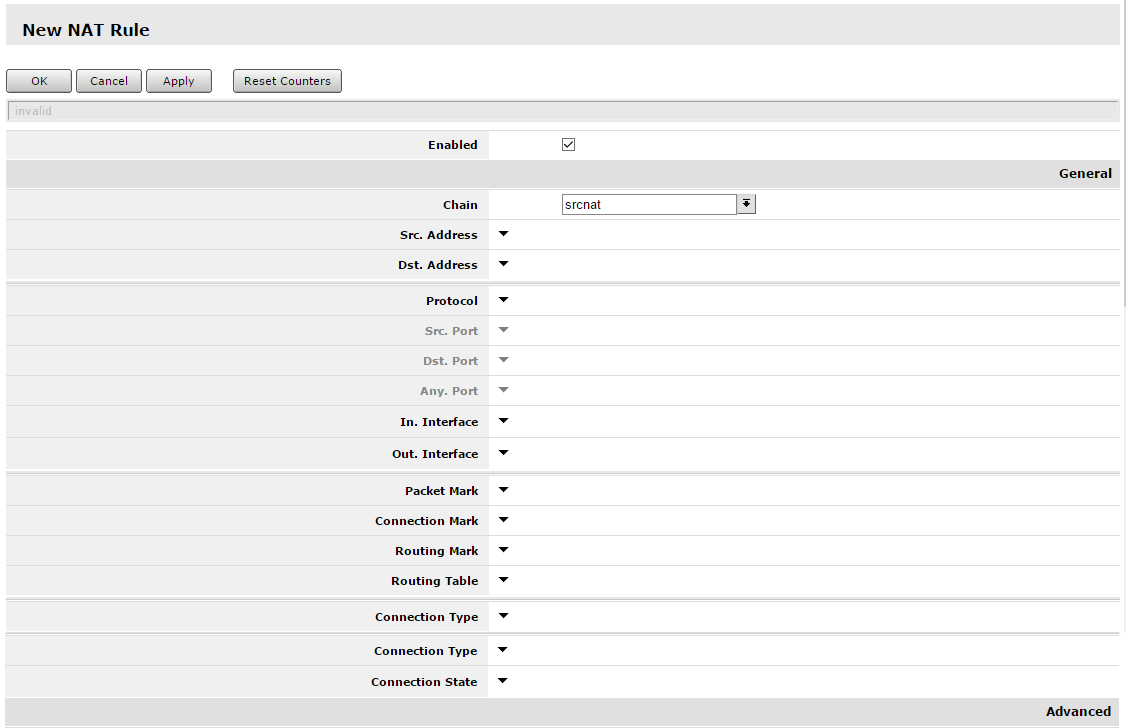1126x728 pixels.
Task: Expand the Routing Mark options
Action: pos(502,550)
